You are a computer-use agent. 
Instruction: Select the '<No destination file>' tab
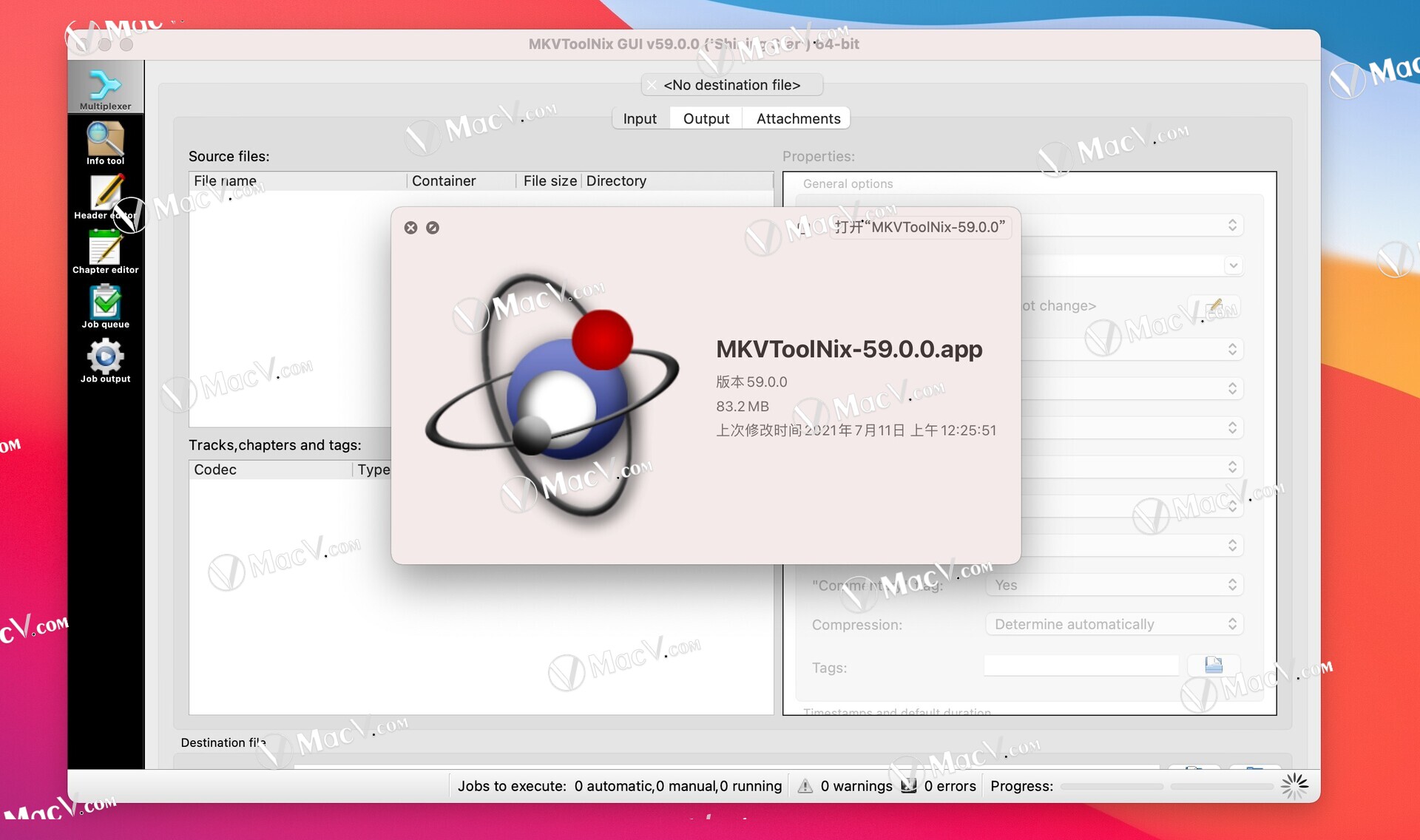click(x=731, y=85)
